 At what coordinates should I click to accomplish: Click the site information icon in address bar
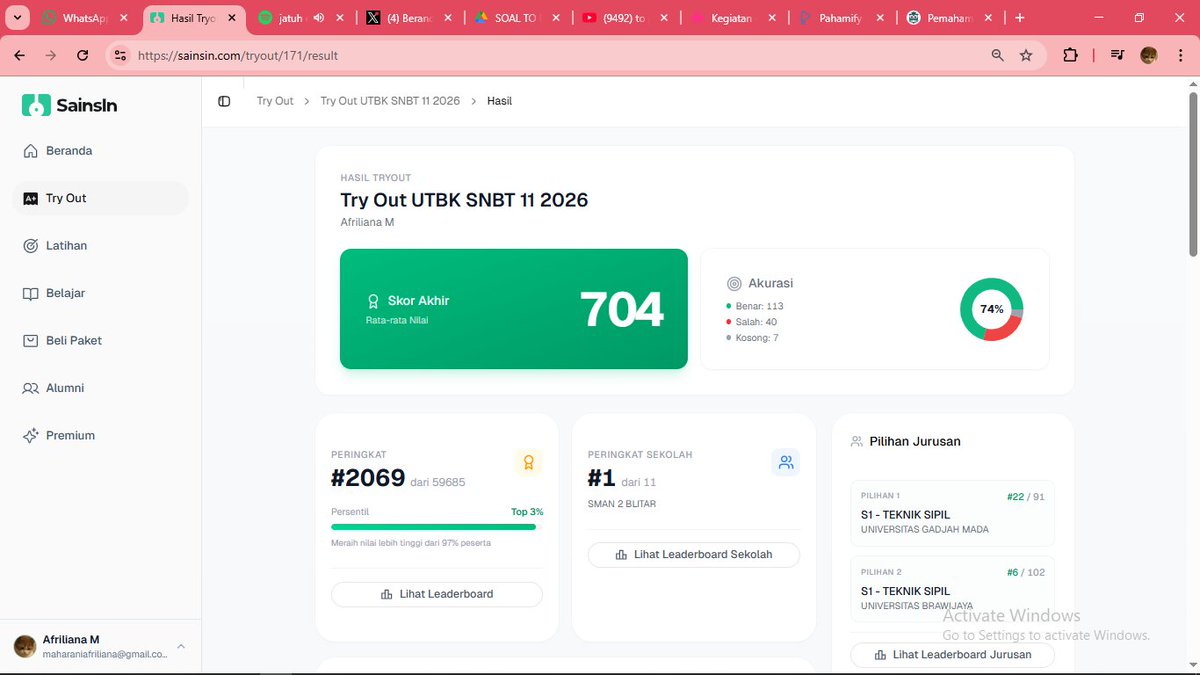[120, 56]
